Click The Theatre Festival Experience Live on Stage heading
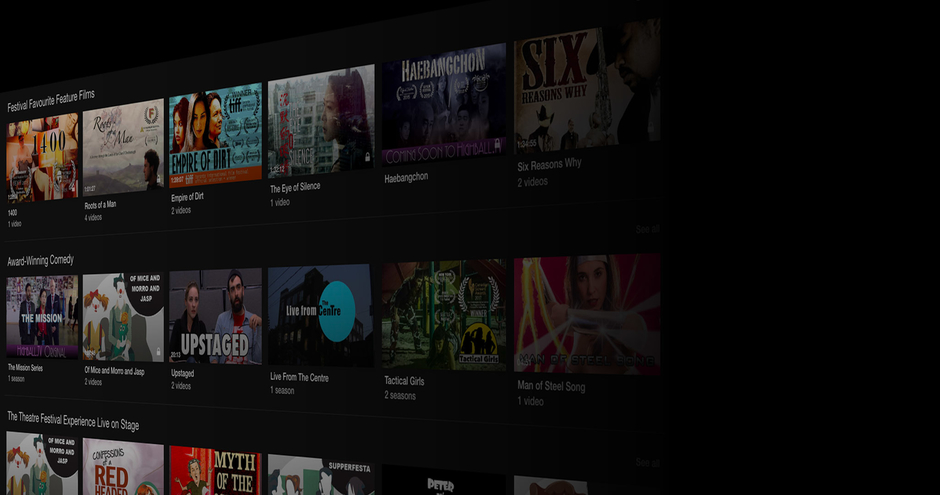Image resolution: width=940 pixels, height=495 pixels. pyautogui.click(x=73, y=419)
